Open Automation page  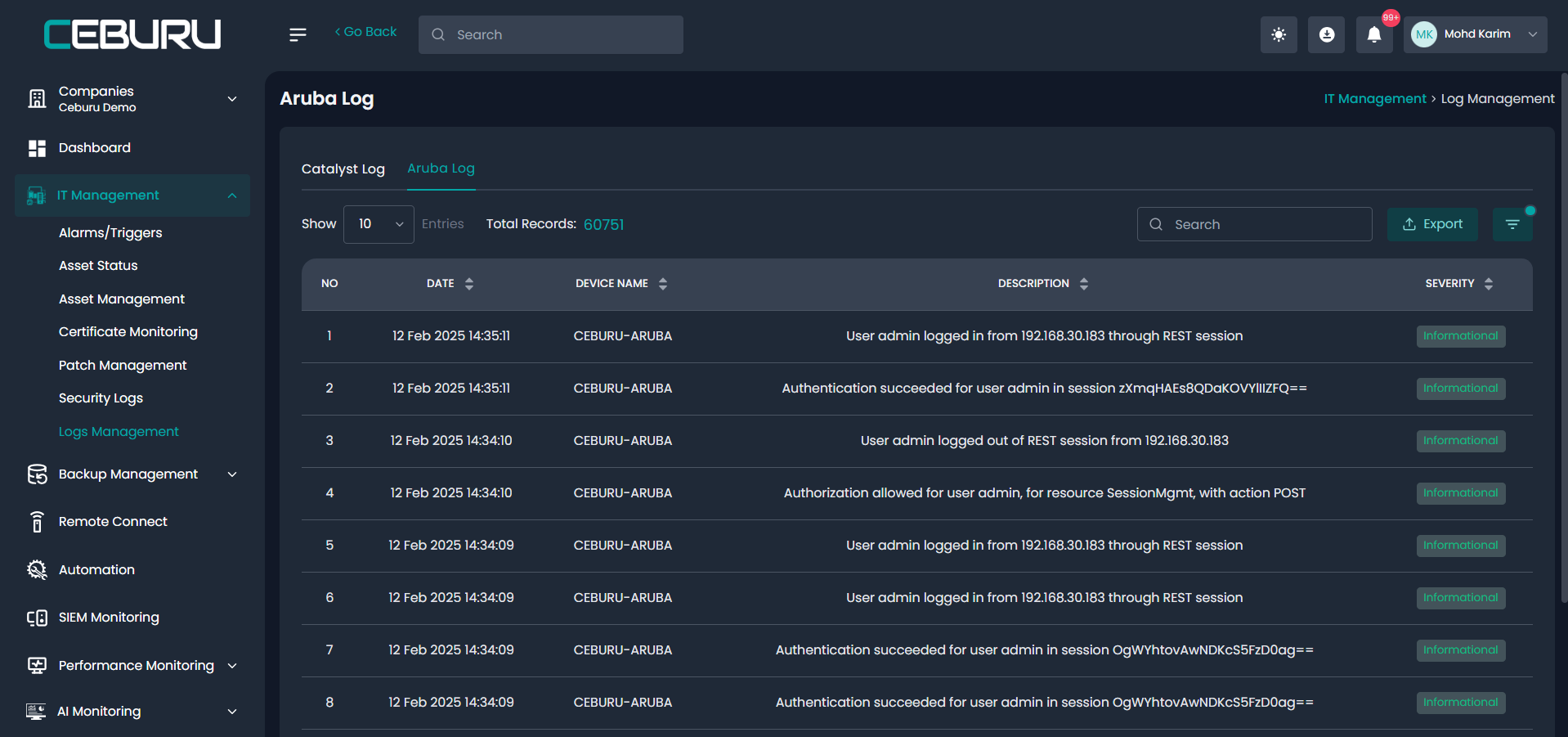[x=96, y=570]
